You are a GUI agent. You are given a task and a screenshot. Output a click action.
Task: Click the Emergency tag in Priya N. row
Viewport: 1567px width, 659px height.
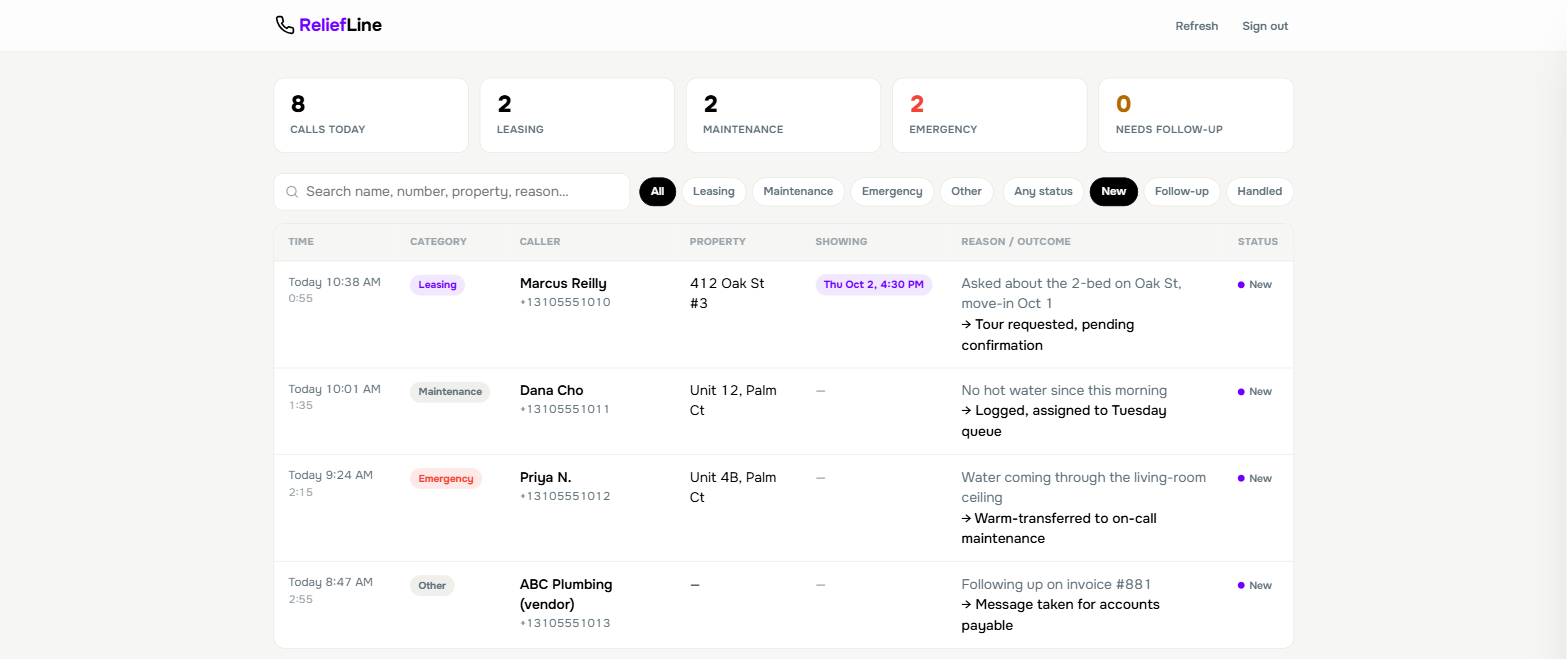click(x=446, y=479)
